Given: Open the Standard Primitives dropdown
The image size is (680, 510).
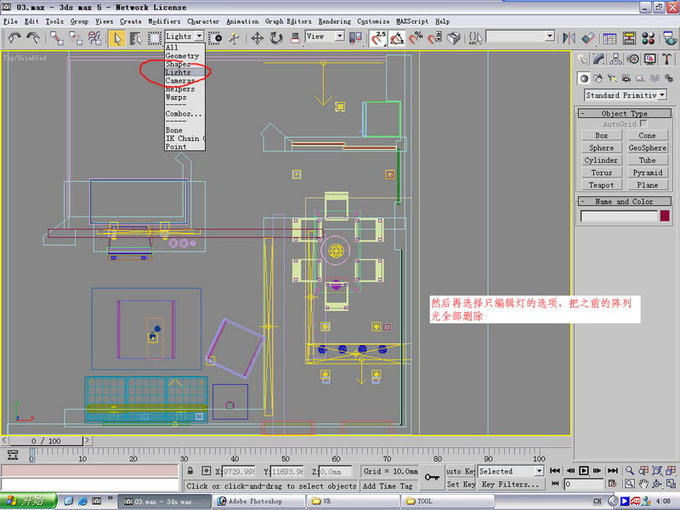Looking at the screenshot, I should 625,95.
